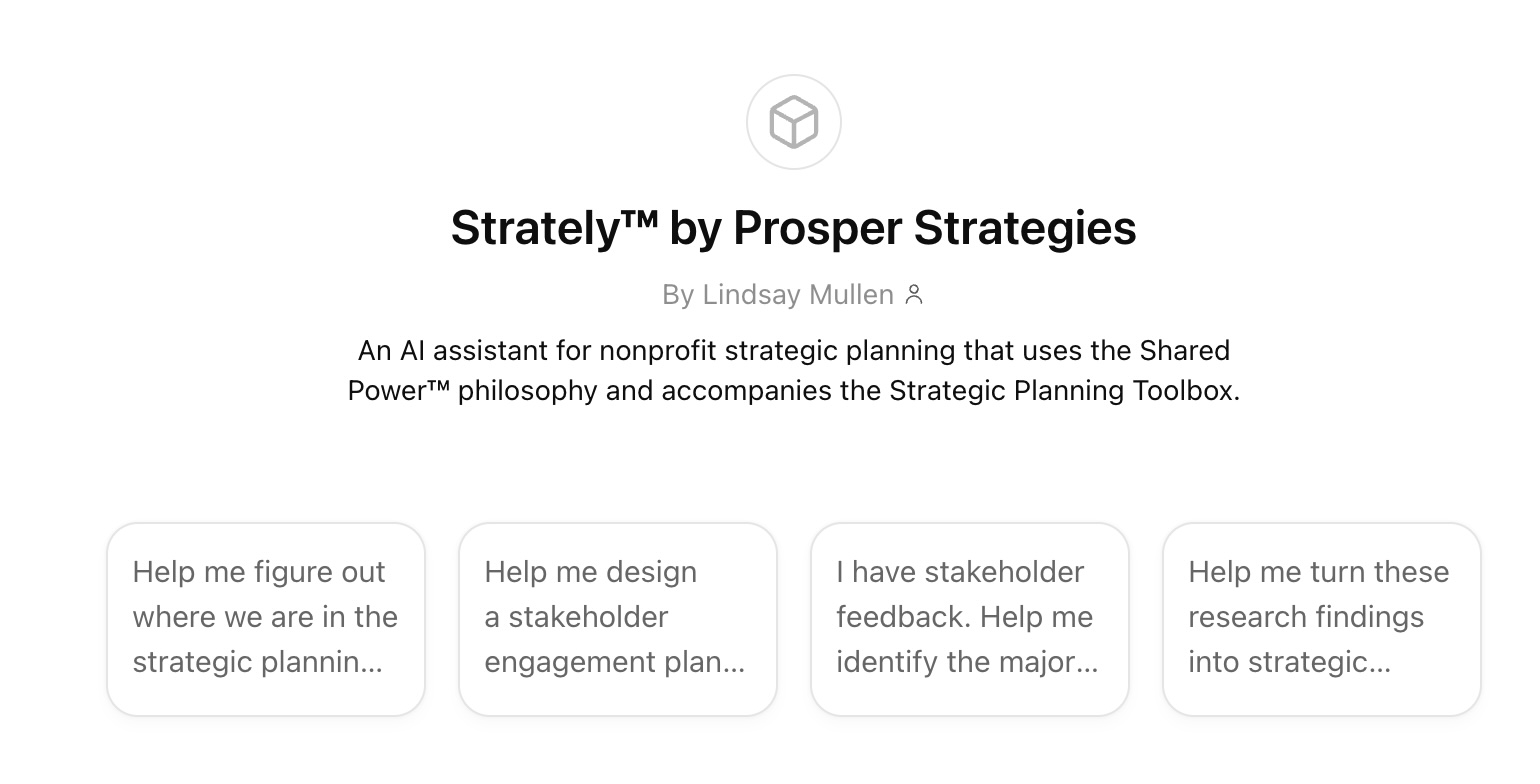Choose the "Help me design a stakeholder engagement plan" card
The width and height of the screenshot is (1540, 784).
pyautogui.click(x=618, y=618)
